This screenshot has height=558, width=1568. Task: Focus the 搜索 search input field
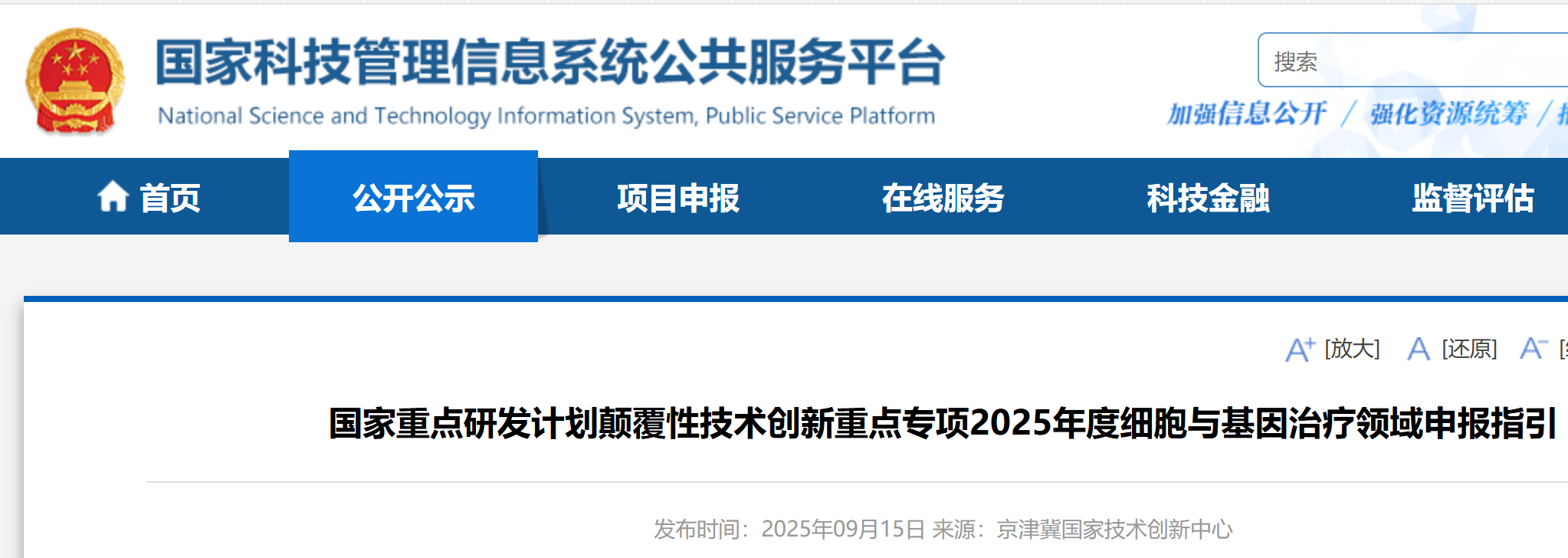click(x=1413, y=60)
